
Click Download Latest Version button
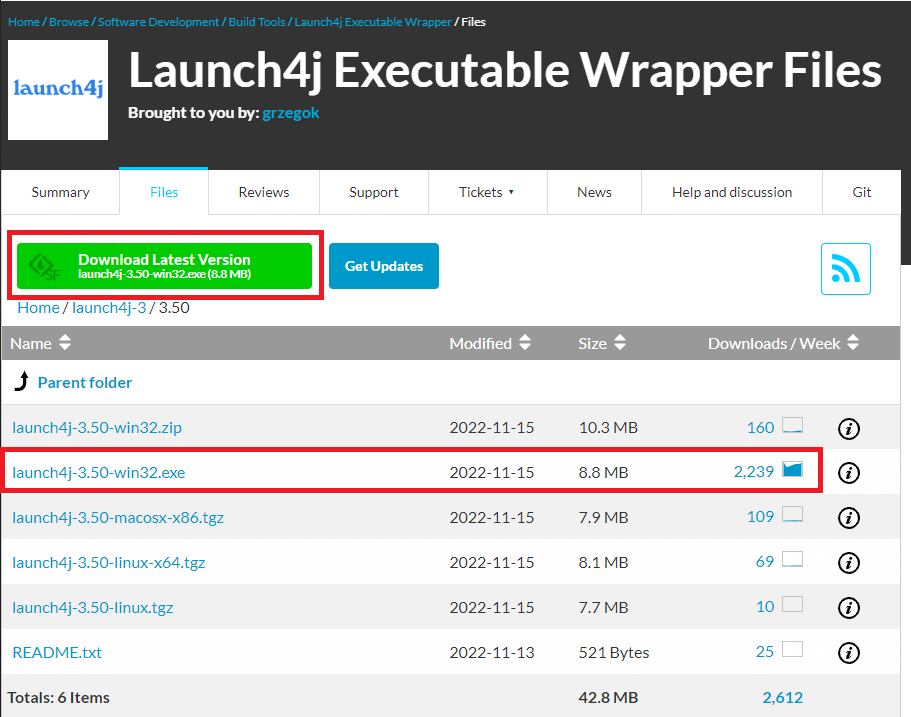[164, 266]
